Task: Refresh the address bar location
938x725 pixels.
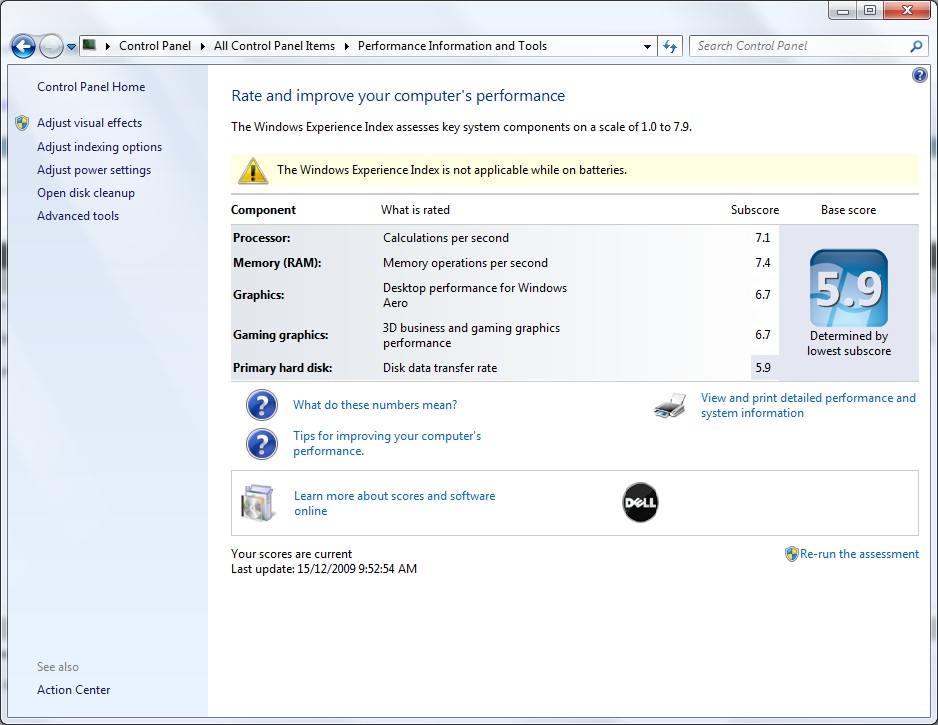Action: [670, 46]
